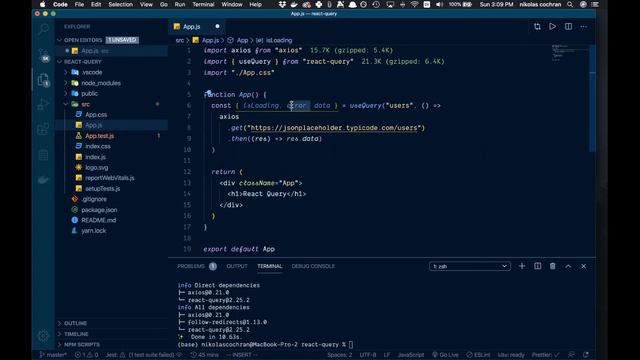640x360 pixels.
Task: Open the Docker view in activity bar
Action: tap(43, 180)
